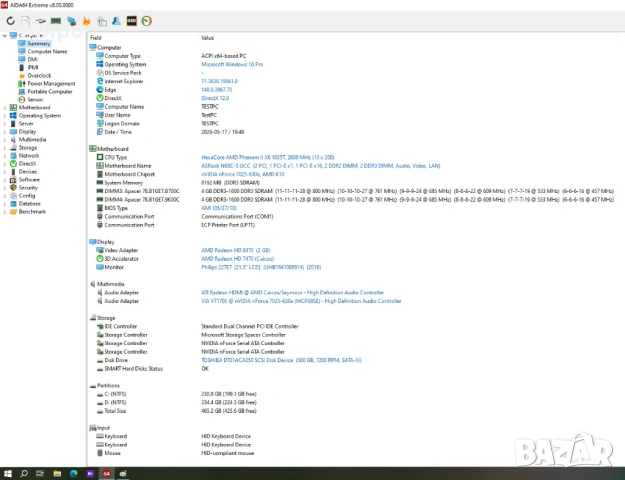Expand the Security tree node arrow

[5, 187]
